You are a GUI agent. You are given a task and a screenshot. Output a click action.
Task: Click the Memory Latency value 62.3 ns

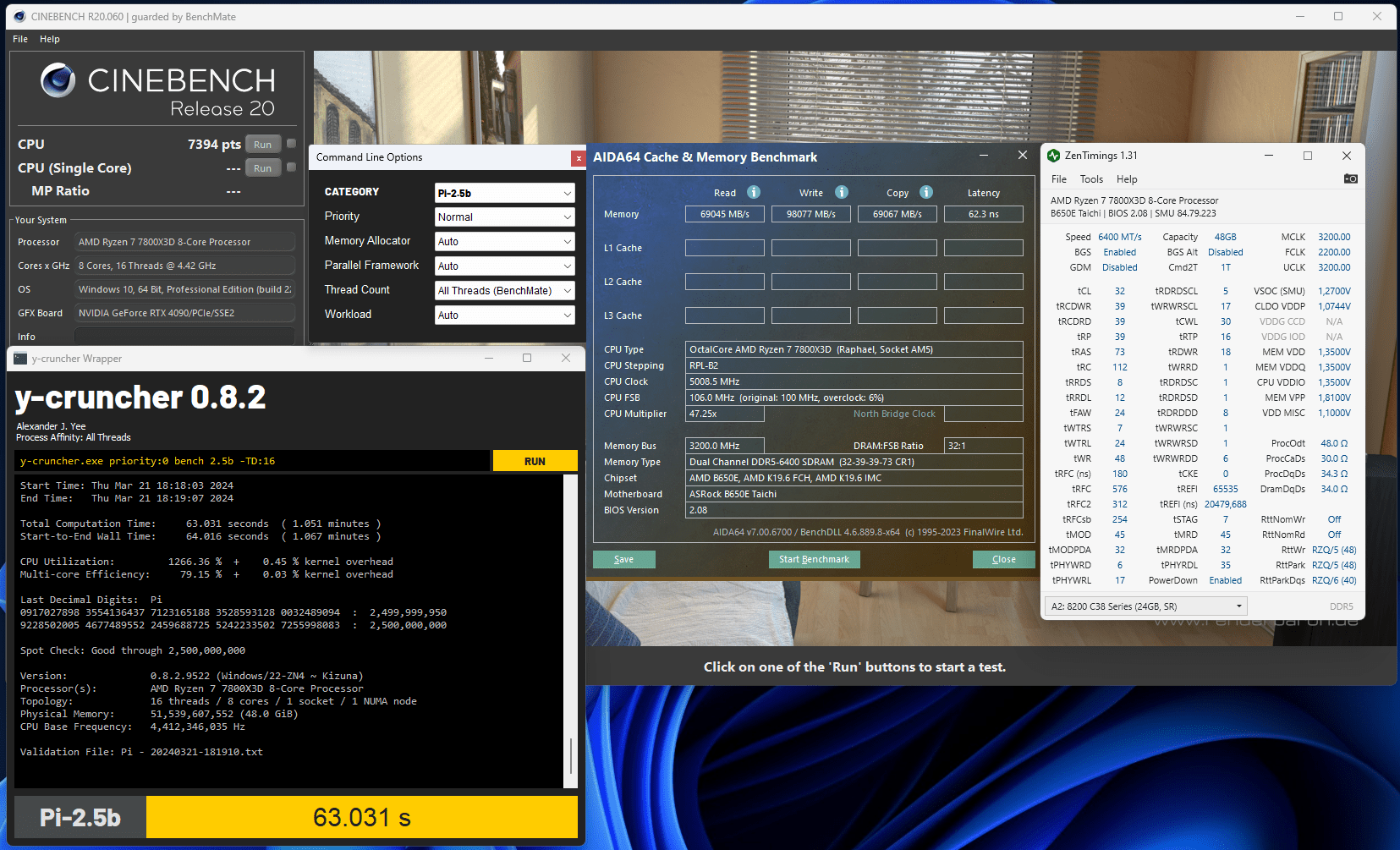coord(984,214)
